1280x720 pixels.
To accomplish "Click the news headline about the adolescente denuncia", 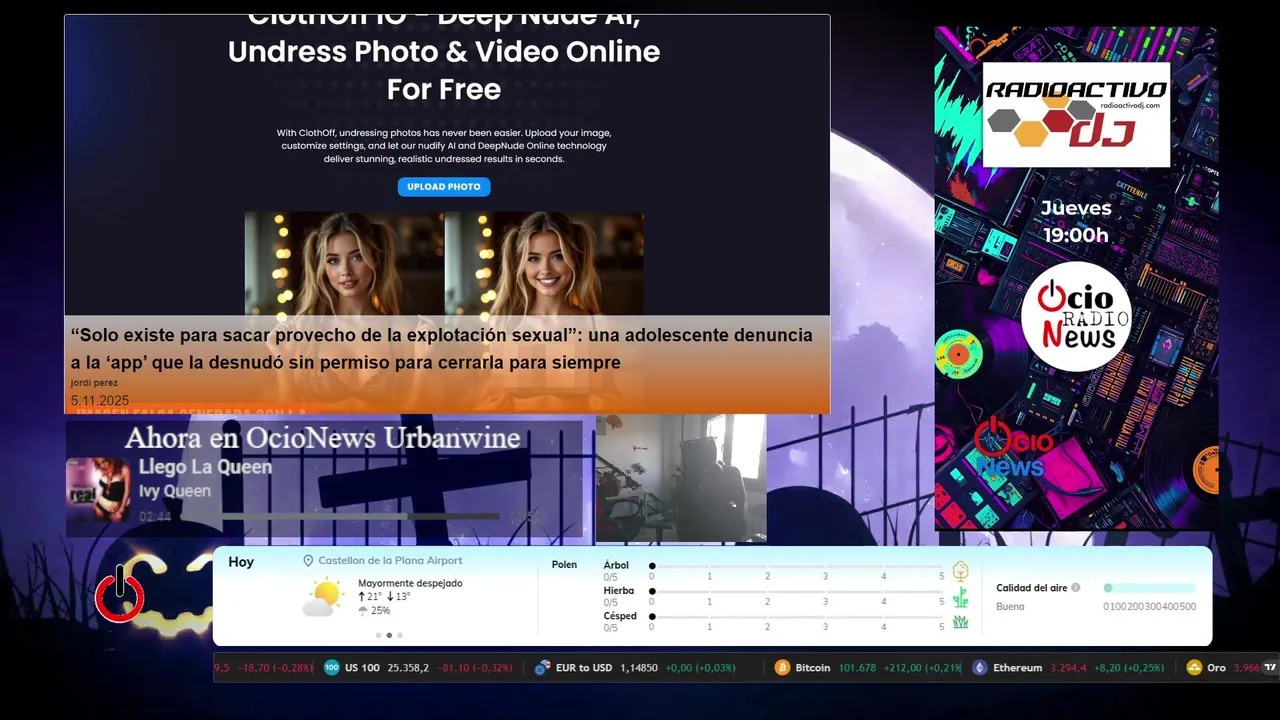I will pyautogui.click(x=441, y=349).
